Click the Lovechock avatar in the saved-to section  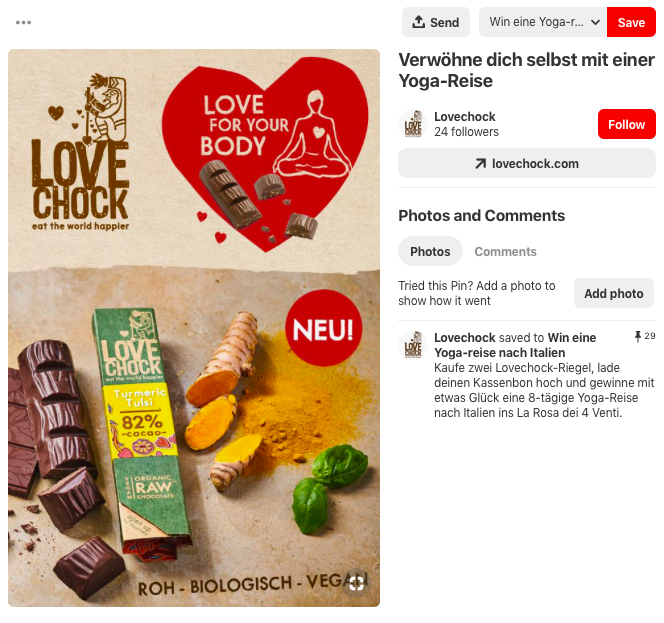[x=413, y=345]
